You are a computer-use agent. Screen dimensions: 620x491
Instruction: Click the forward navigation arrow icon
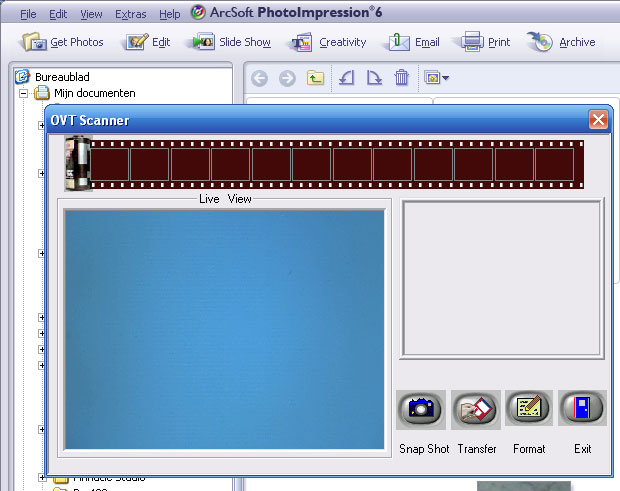287,78
